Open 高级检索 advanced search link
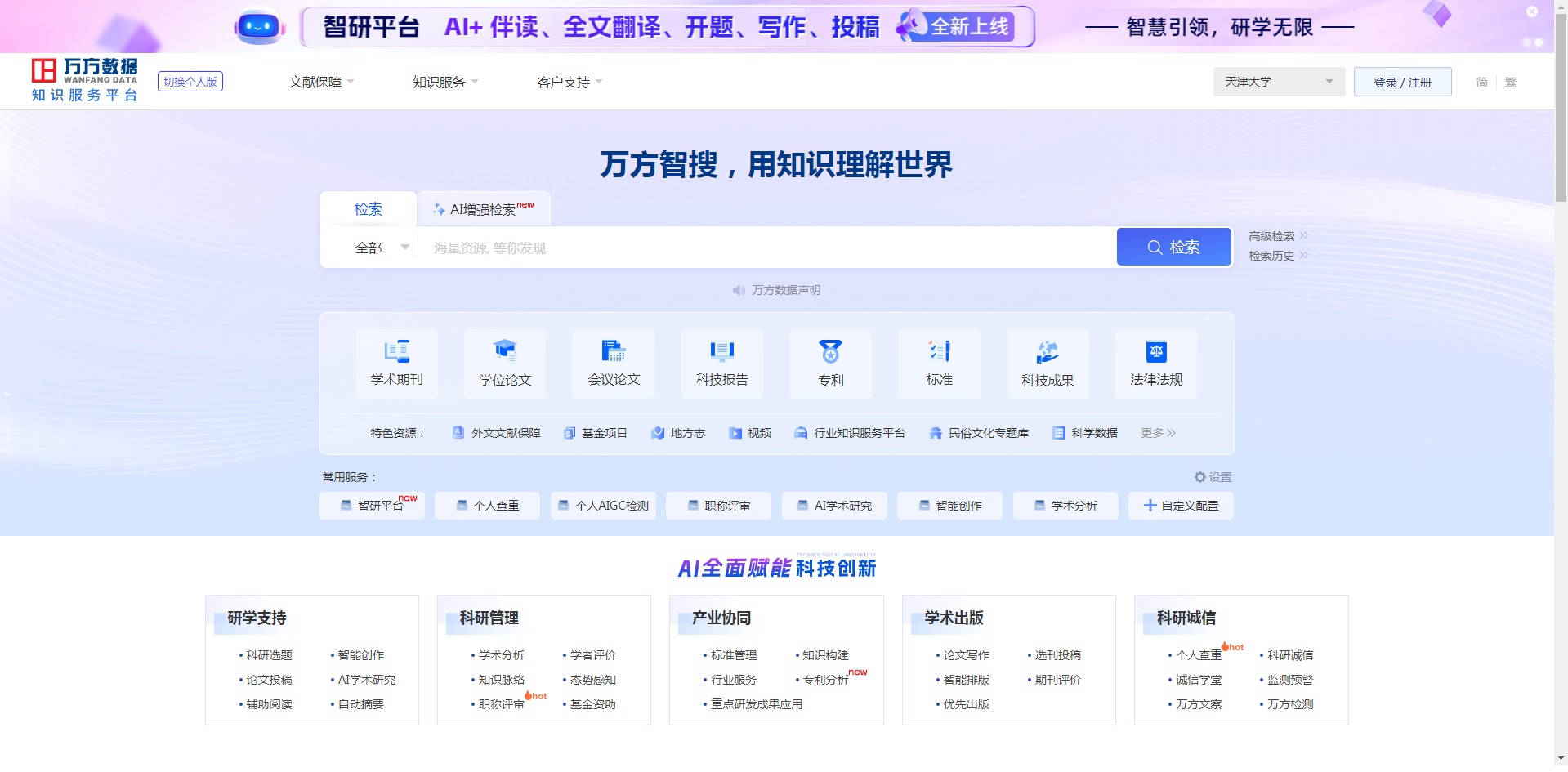Image resolution: width=1568 pixels, height=772 pixels. tap(1273, 236)
